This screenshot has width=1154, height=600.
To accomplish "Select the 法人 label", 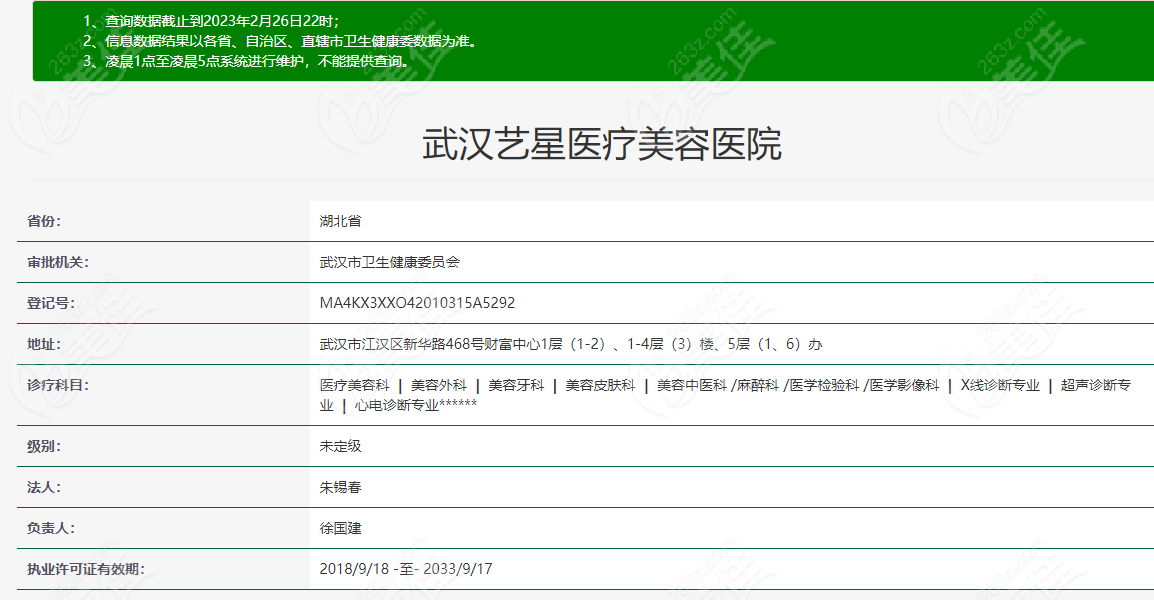I will point(44,487).
